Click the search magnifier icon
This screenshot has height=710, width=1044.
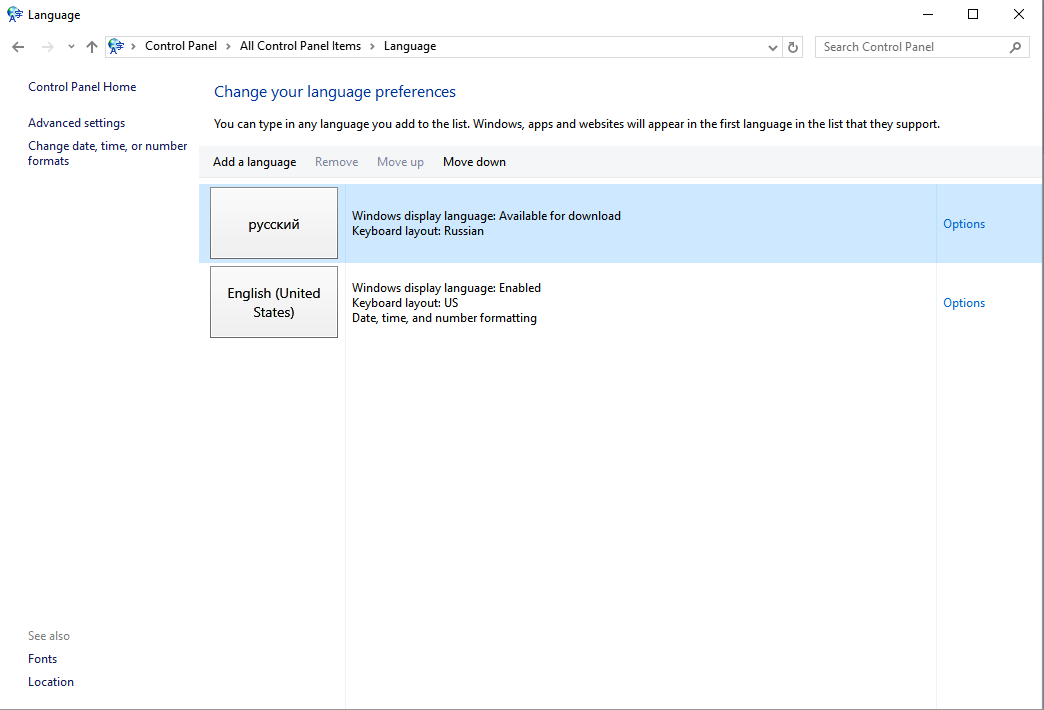(x=1015, y=47)
